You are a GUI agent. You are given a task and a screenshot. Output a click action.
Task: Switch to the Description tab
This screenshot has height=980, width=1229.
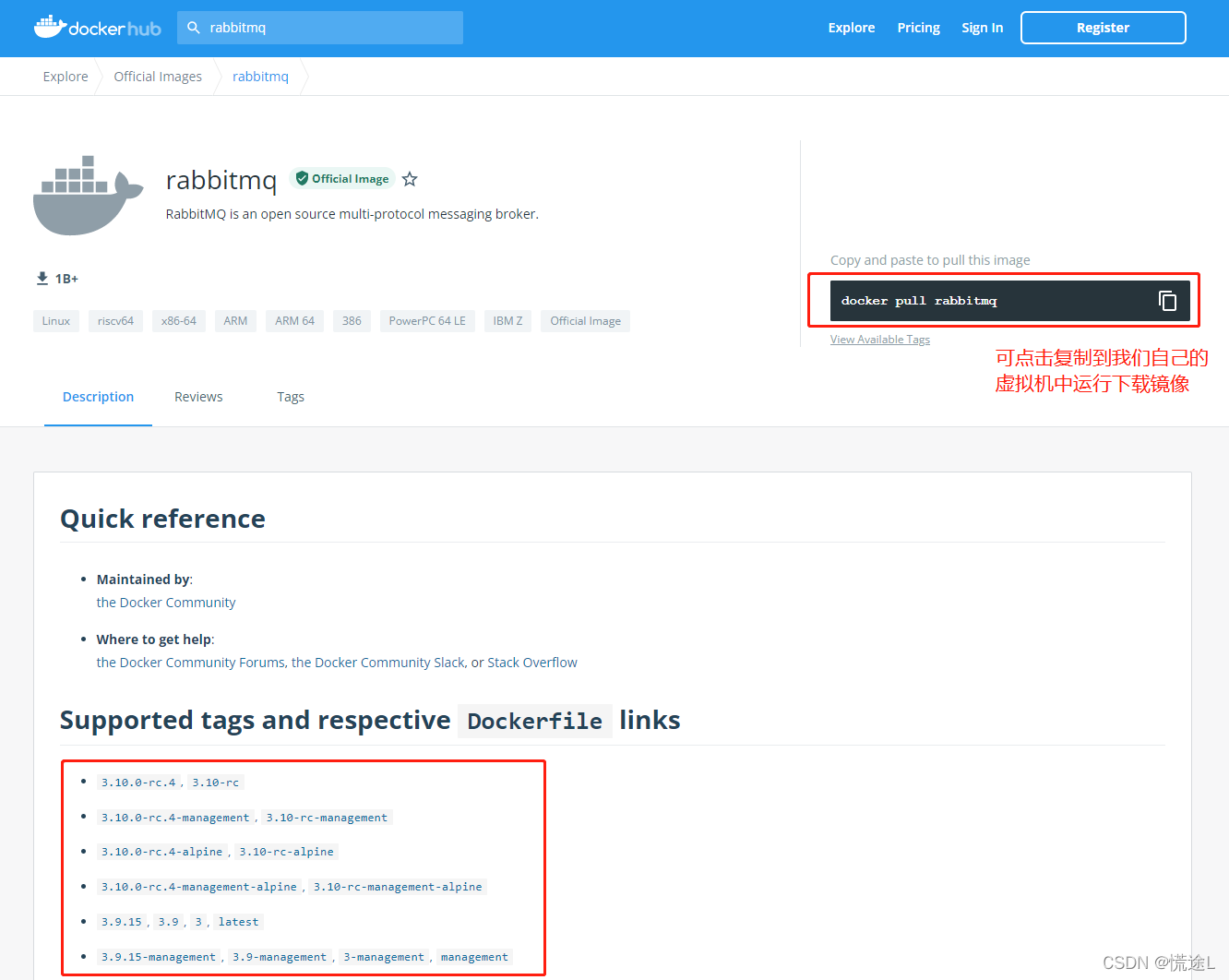98,397
